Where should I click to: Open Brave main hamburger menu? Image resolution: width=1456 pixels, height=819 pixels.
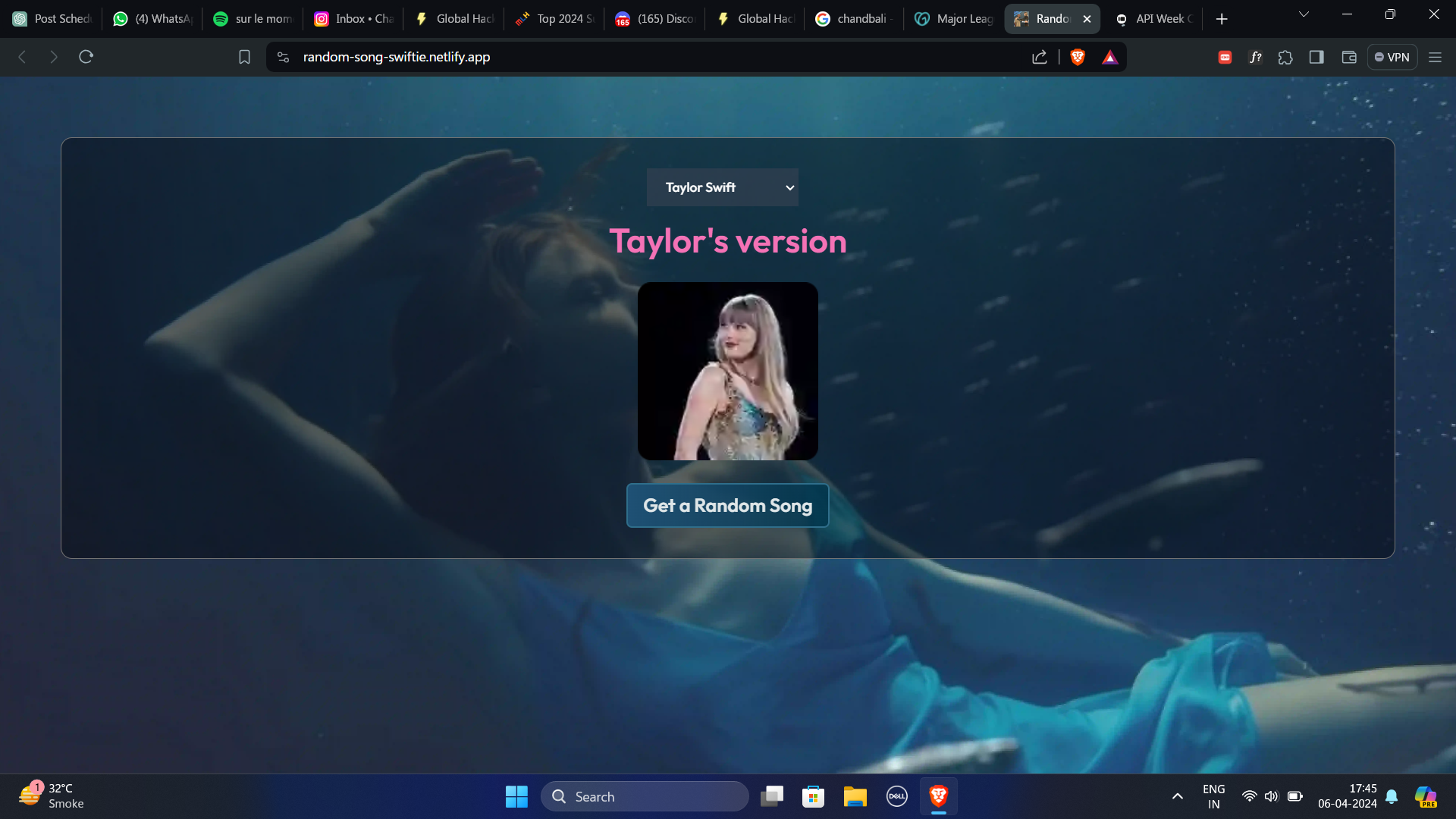click(1435, 57)
